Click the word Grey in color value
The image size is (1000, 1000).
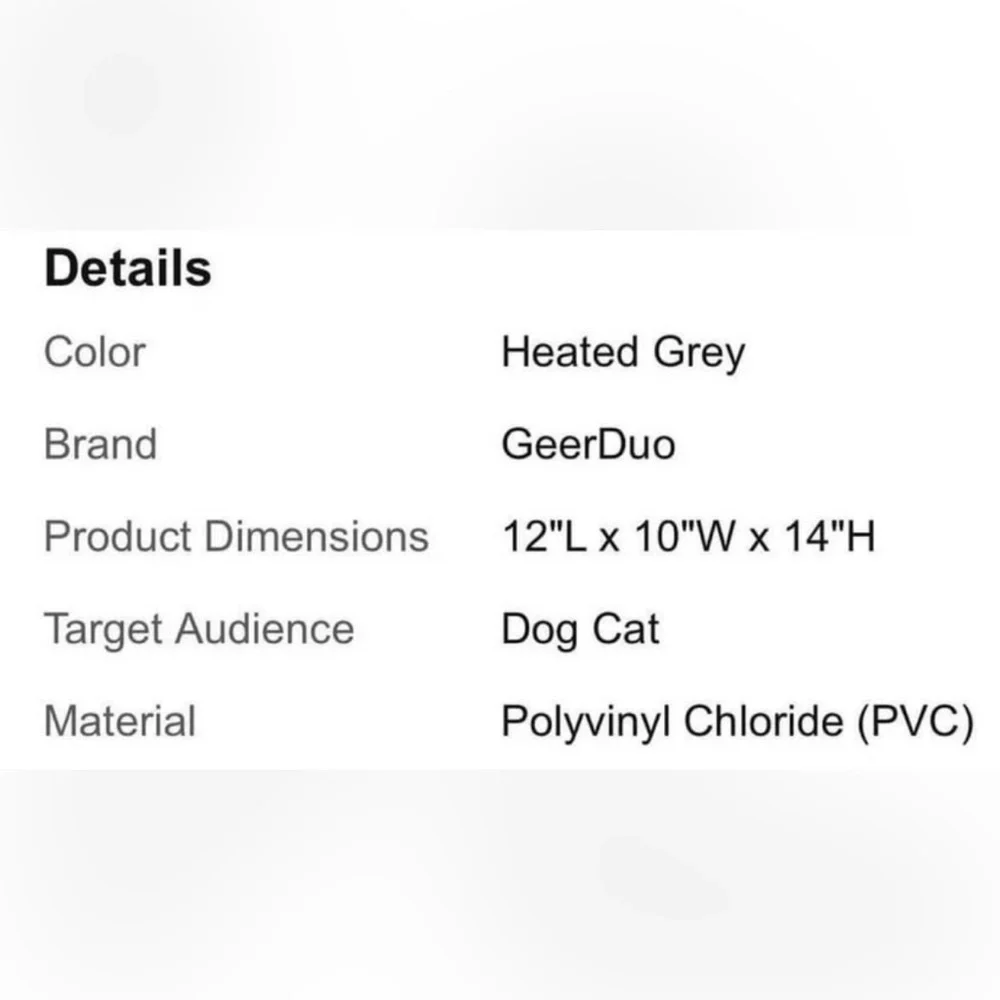click(699, 355)
